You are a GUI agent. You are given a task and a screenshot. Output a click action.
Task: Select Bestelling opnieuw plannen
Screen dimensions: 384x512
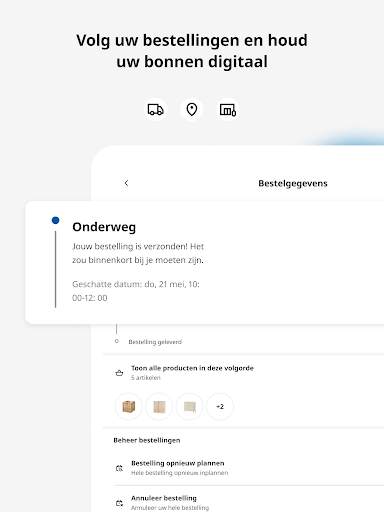178,463
